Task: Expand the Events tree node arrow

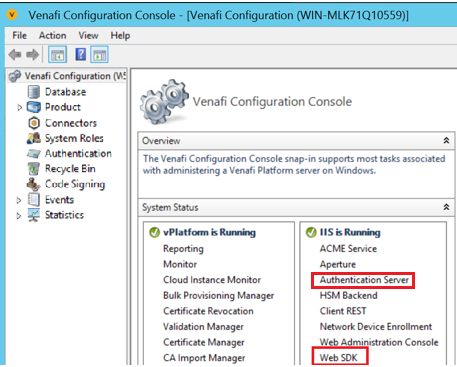Action: (x=19, y=200)
